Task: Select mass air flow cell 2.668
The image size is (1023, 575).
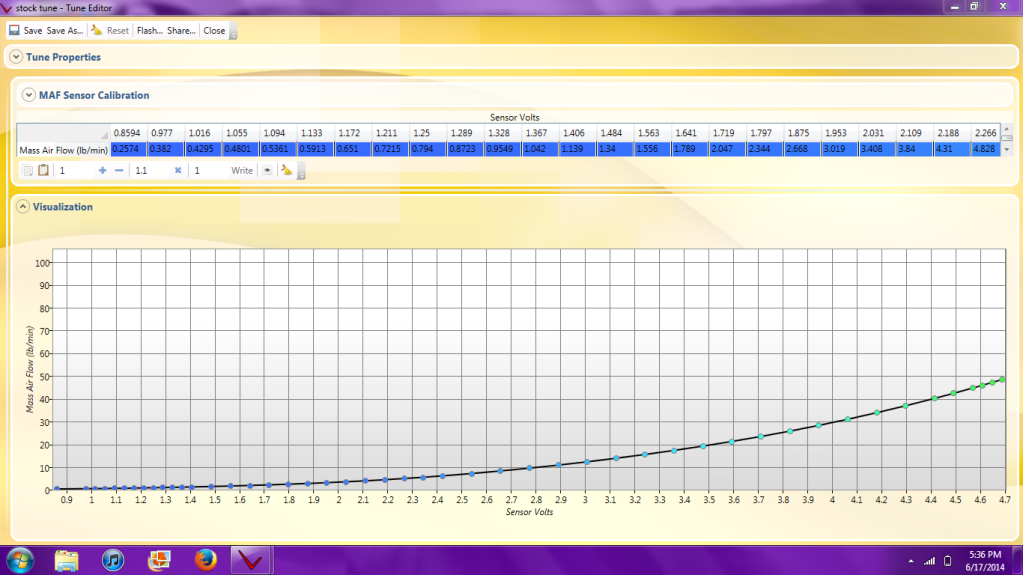Action: pyautogui.click(x=802, y=149)
